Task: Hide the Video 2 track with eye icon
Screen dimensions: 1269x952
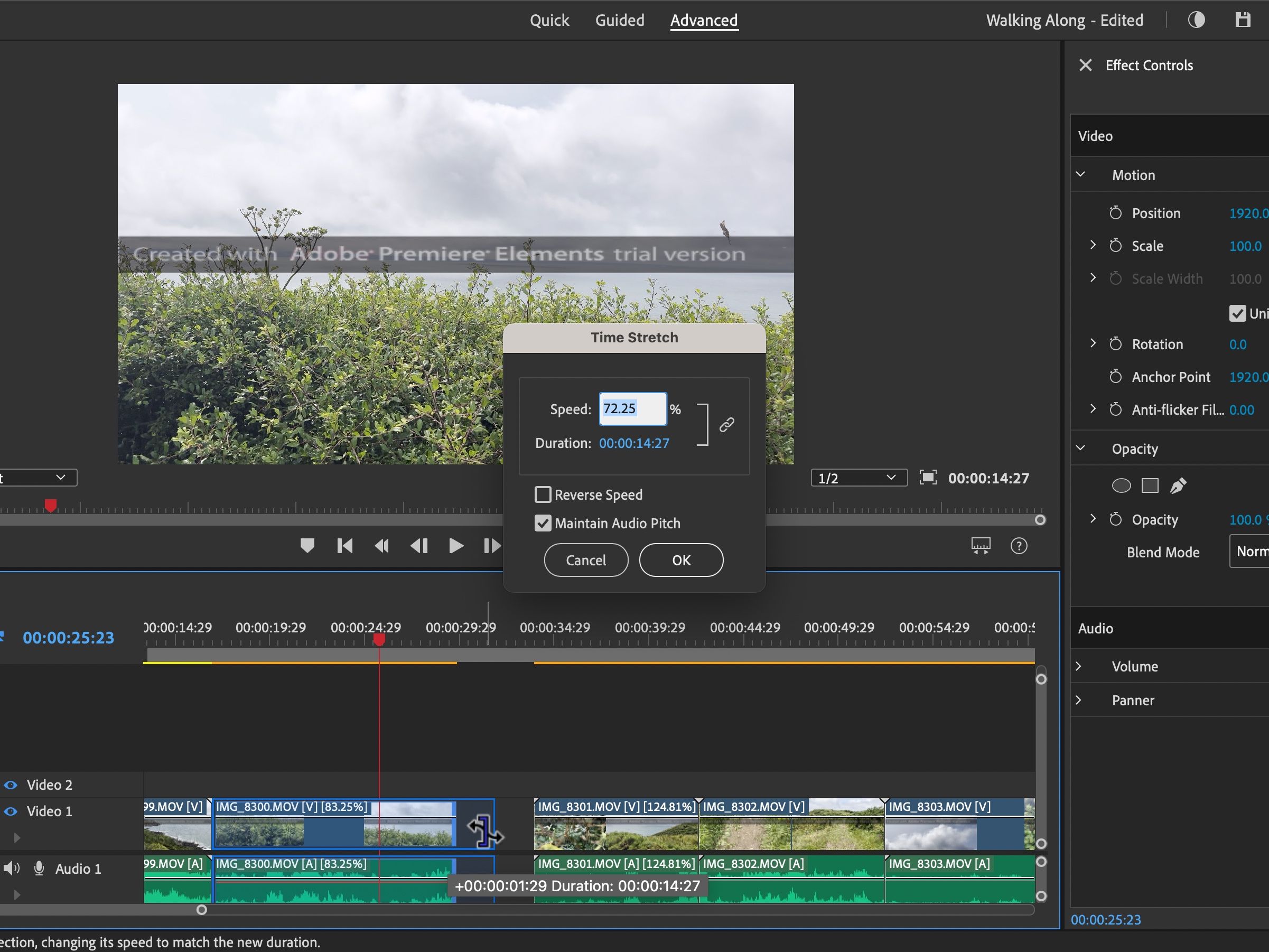Action: pos(11,785)
